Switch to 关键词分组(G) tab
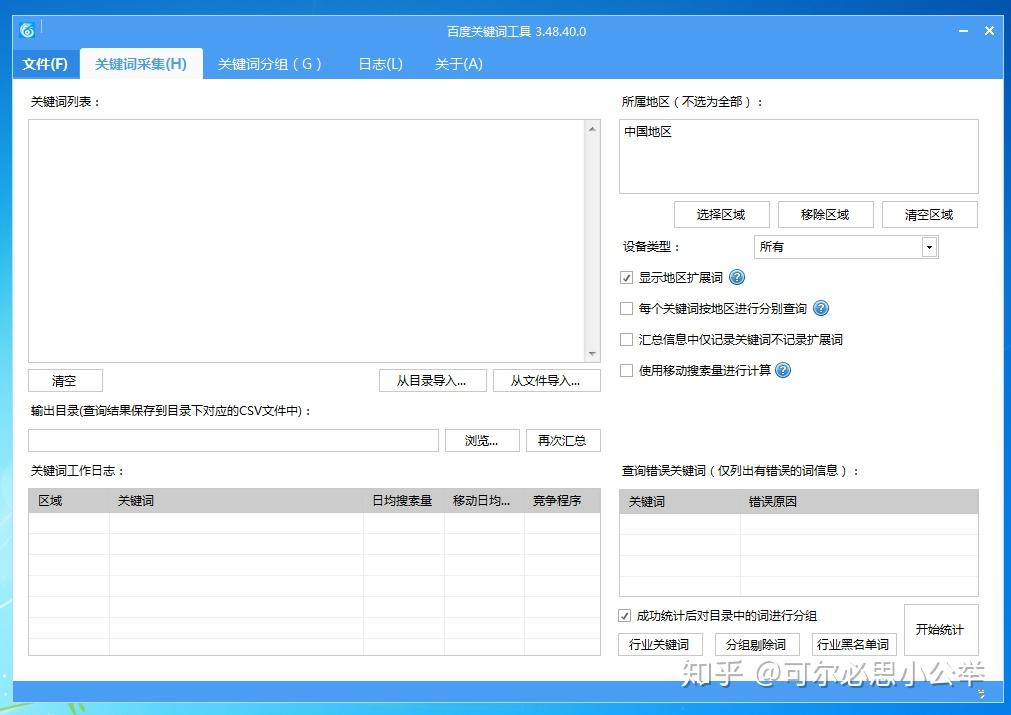 point(270,64)
